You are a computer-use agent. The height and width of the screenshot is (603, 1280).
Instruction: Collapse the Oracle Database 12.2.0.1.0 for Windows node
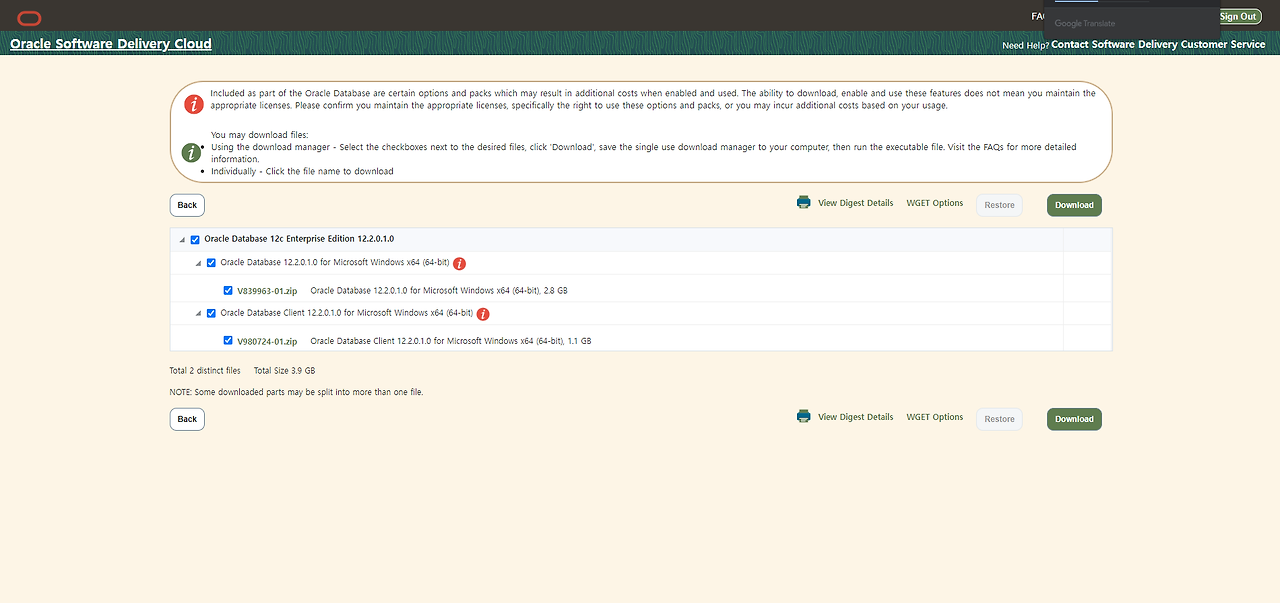(198, 263)
